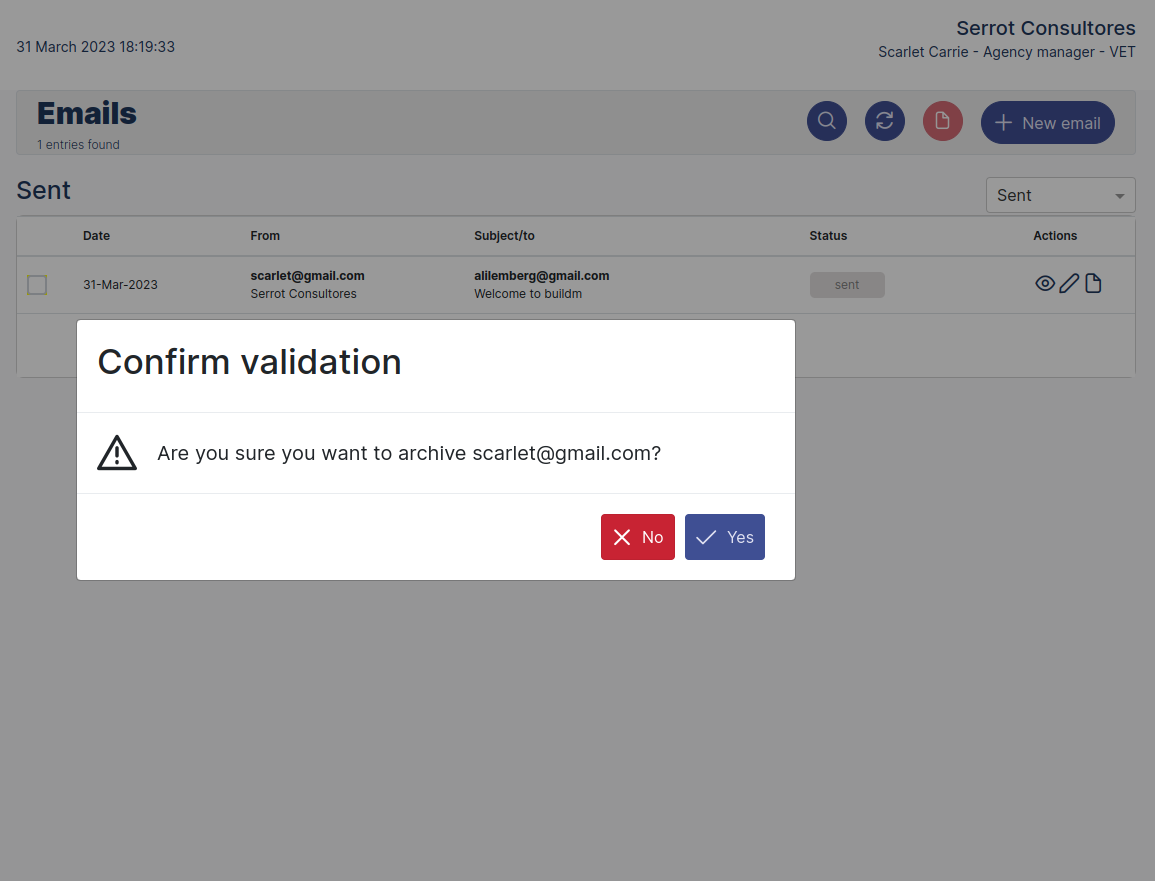Image resolution: width=1155 pixels, height=881 pixels.
Task: Cancel archiving by clicking No
Action: coord(637,536)
